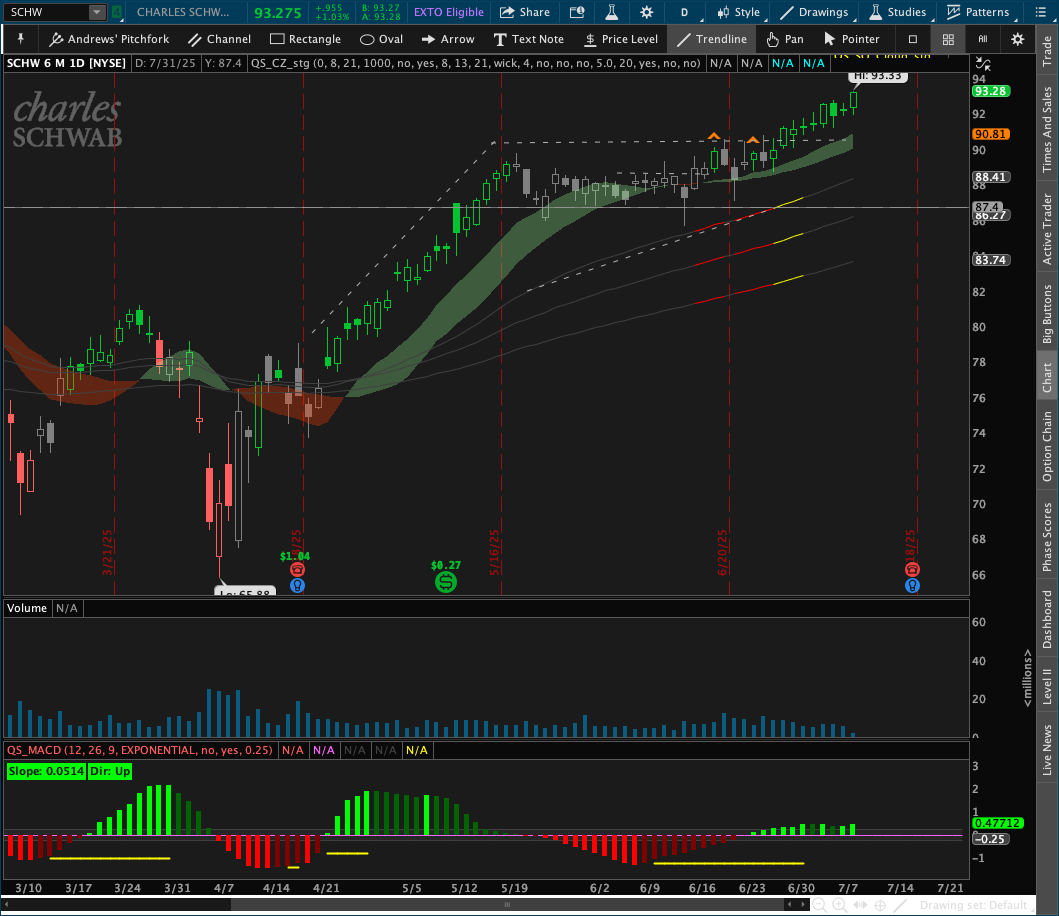Open the Option Chain sidebar tab
The image size is (1059, 916).
[1048, 447]
